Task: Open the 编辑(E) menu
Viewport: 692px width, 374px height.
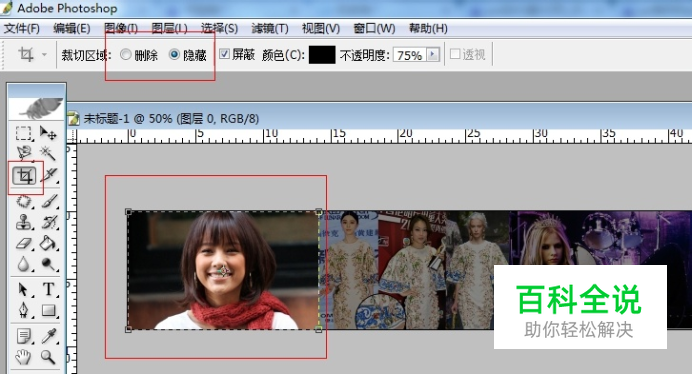Action: 72,29
